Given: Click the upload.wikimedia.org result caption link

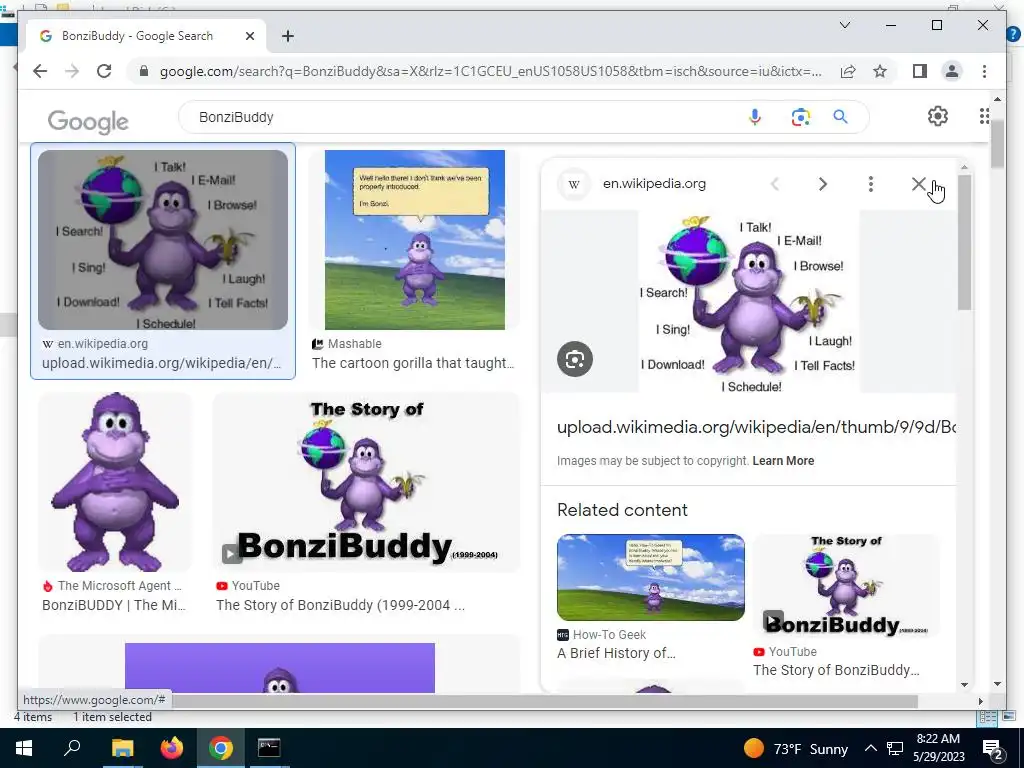Looking at the screenshot, I should point(161,363).
